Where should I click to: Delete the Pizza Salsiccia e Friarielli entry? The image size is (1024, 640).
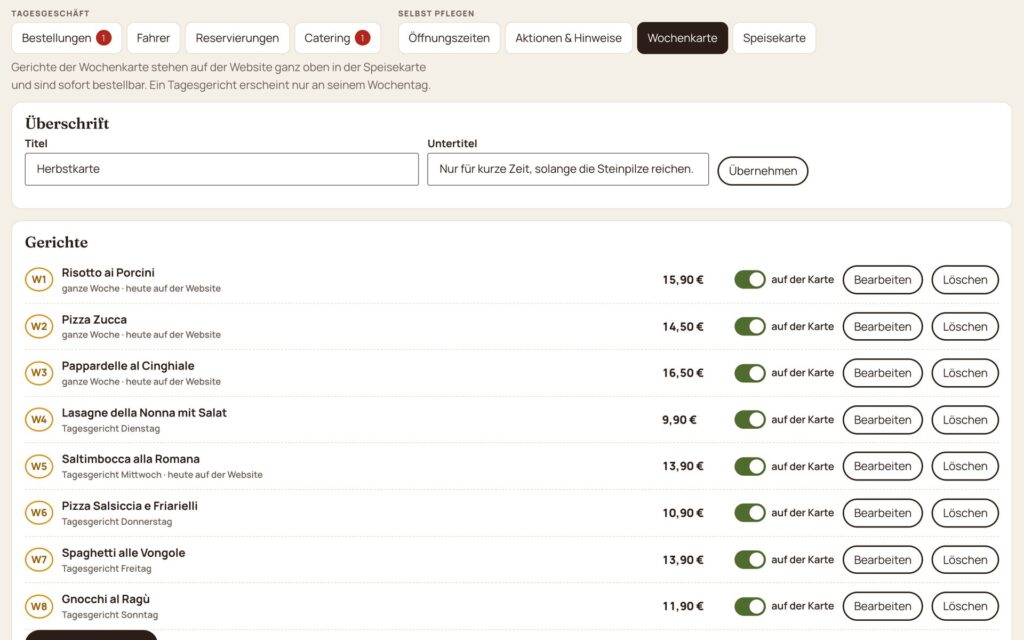tap(965, 513)
